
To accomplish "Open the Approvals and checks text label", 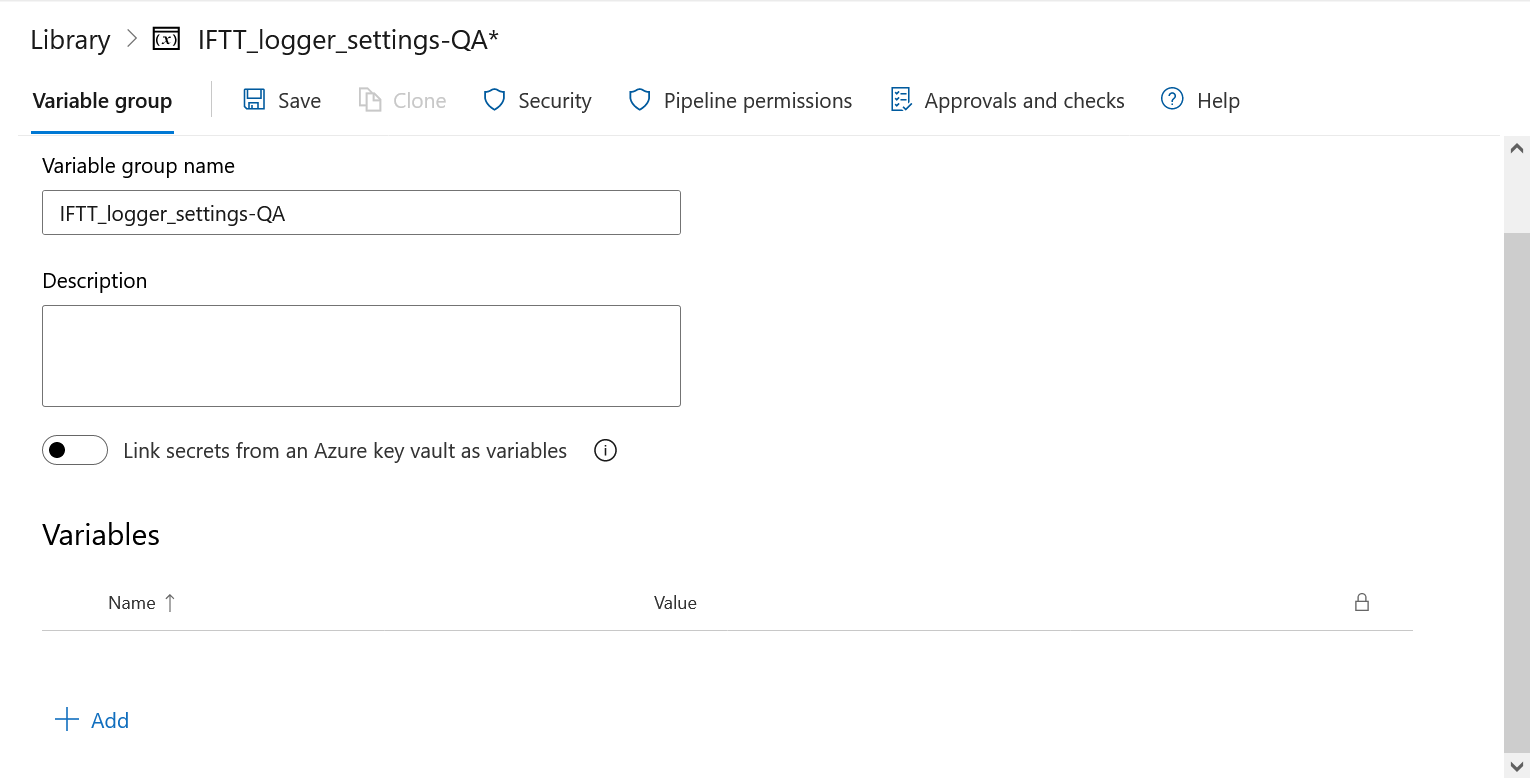I will coord(1024,101).
